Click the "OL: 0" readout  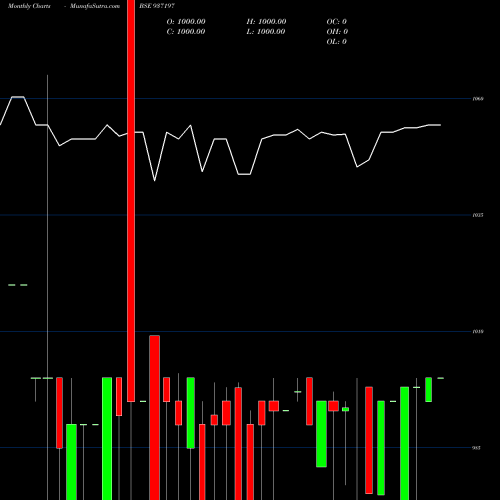pyautogui.click(x=337, y=42)
